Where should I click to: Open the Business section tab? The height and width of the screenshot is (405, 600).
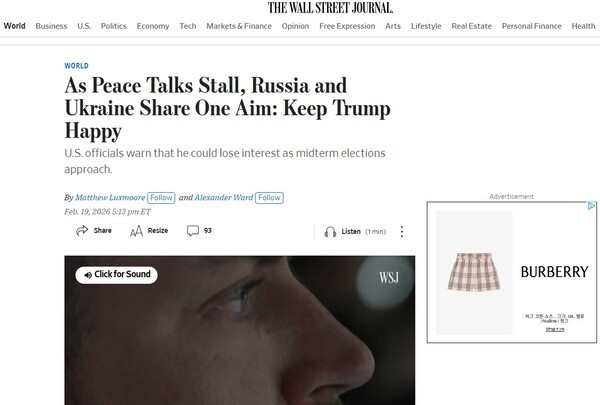(x=51, y=26)
